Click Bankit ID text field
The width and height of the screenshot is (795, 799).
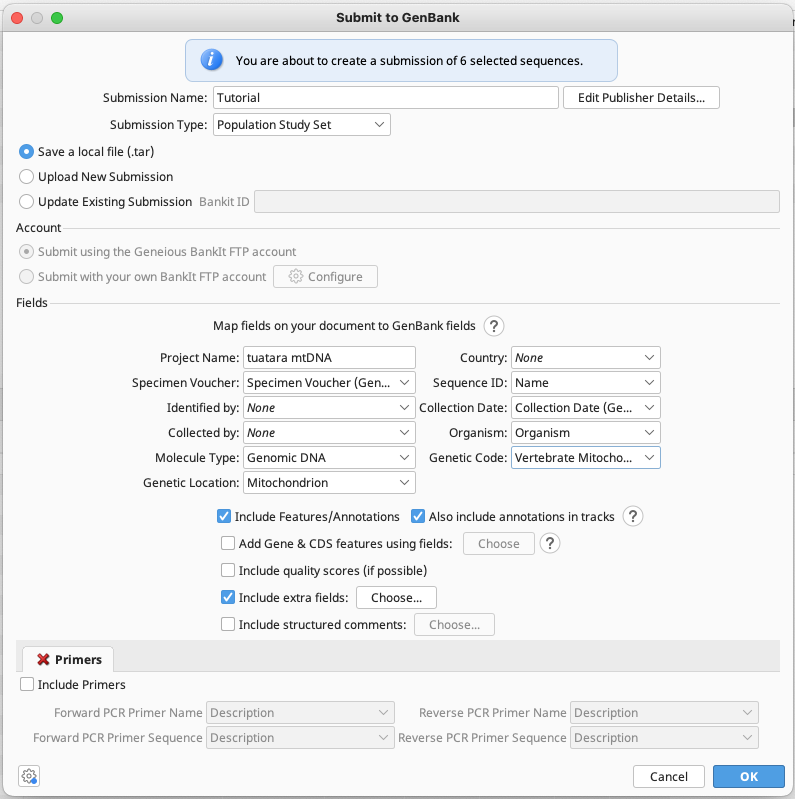(517, 202)
